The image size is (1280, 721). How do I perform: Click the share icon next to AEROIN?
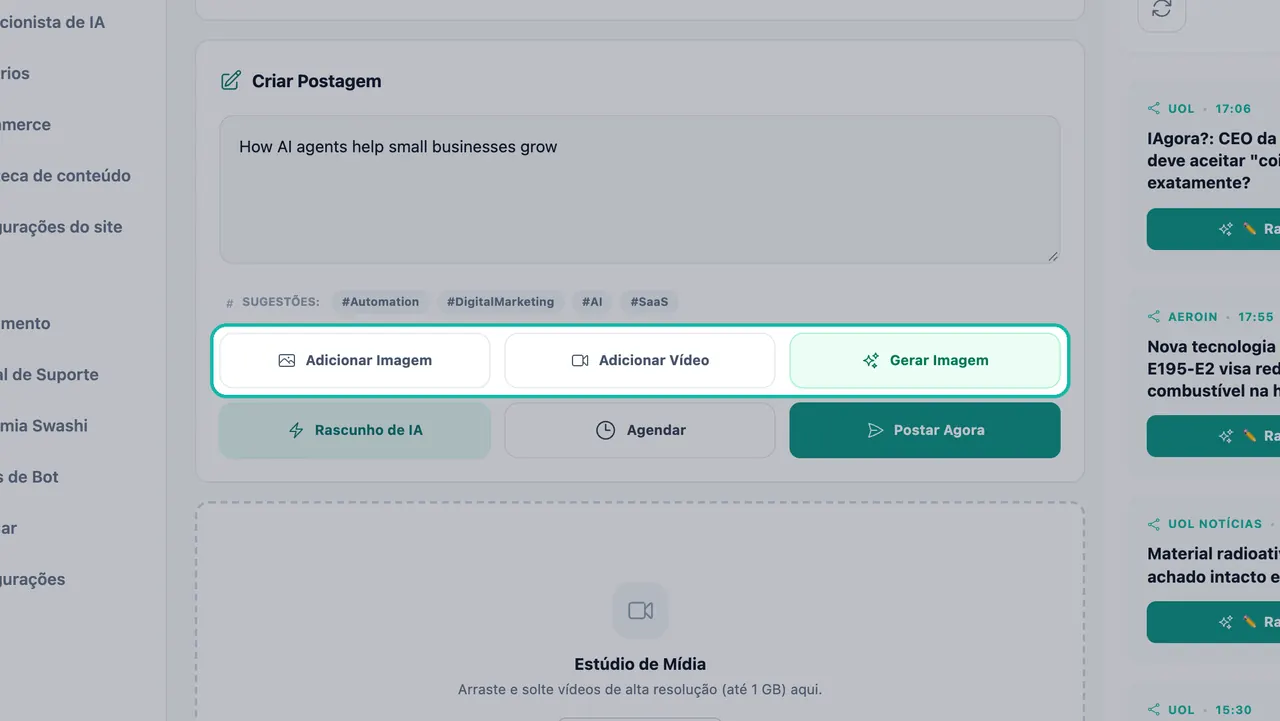click(1154, 317)
